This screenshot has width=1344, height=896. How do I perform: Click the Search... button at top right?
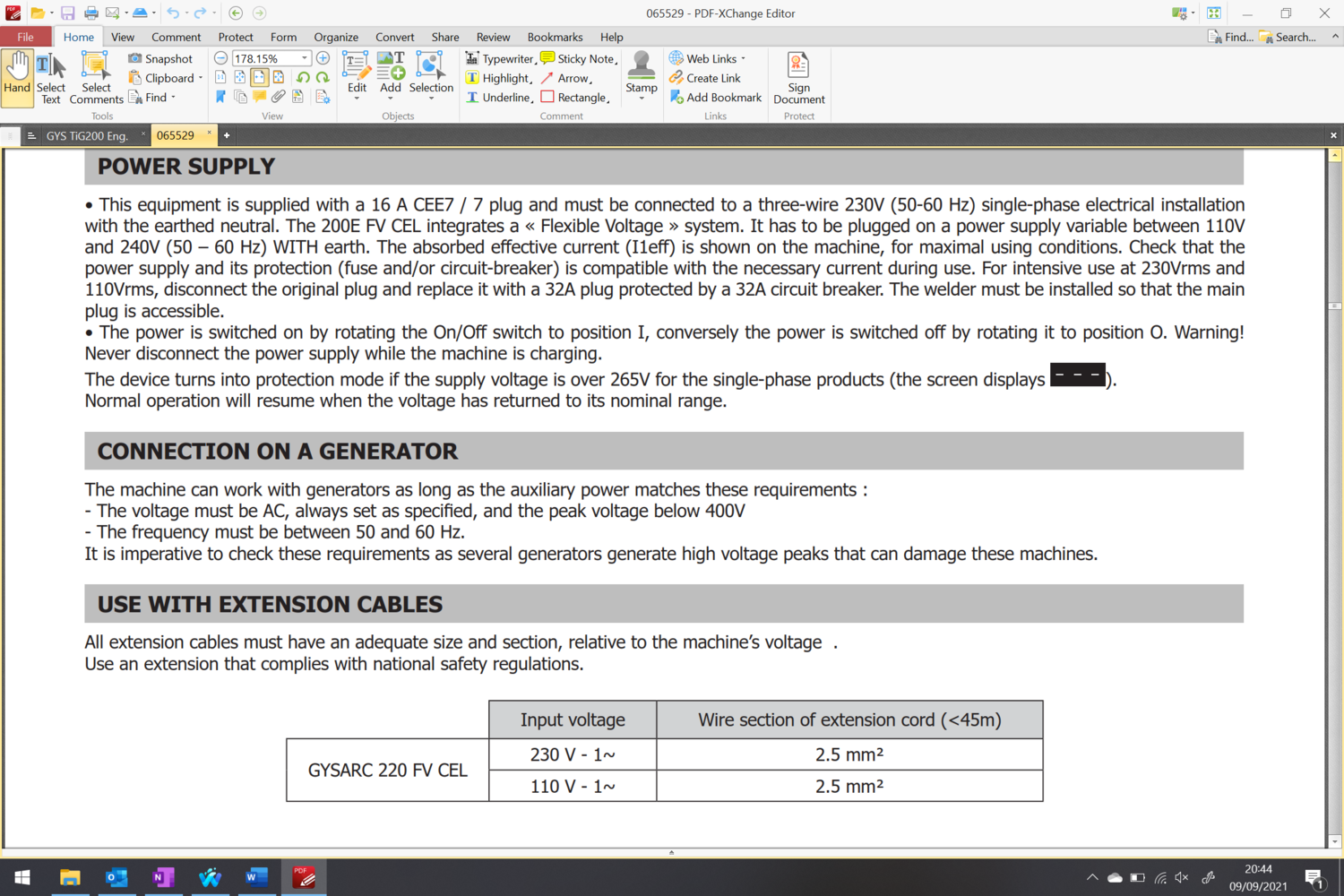pyautogui.click(x=1288, y=37)
